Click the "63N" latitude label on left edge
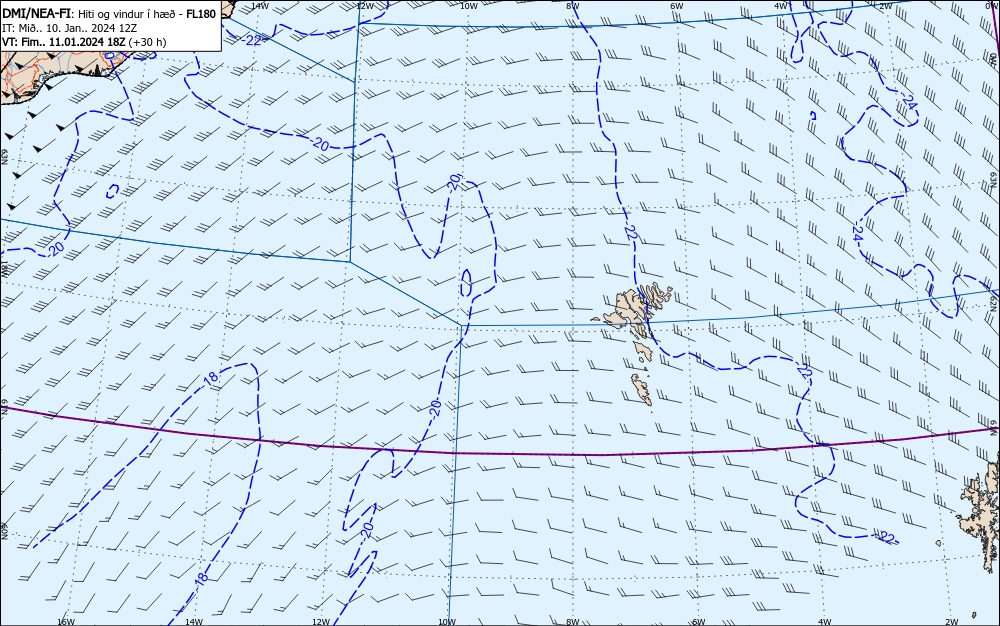The height and width of the screenshot is (626, 1000). click(x=4, y=157)
